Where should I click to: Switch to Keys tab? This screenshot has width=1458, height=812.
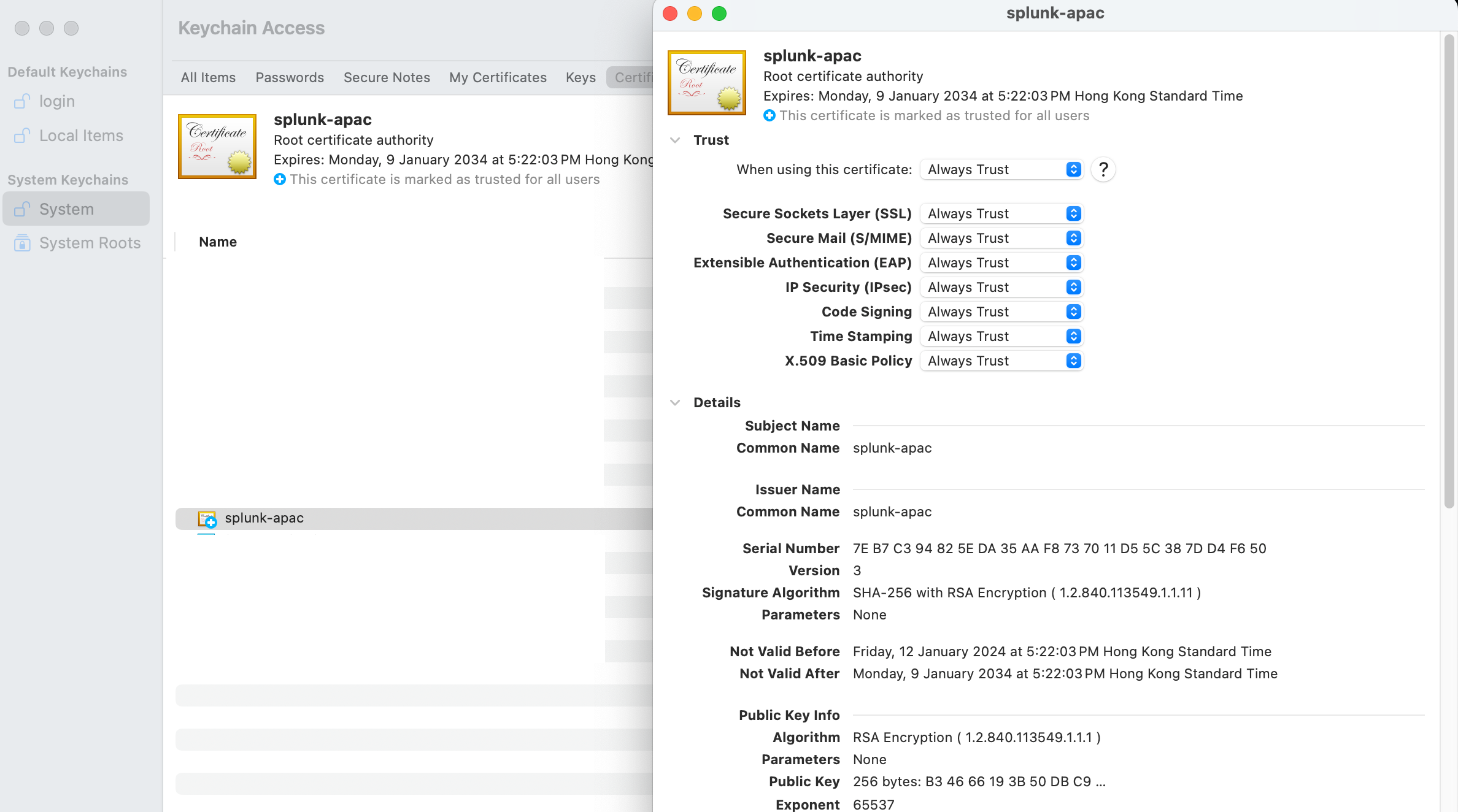point(580,77)
